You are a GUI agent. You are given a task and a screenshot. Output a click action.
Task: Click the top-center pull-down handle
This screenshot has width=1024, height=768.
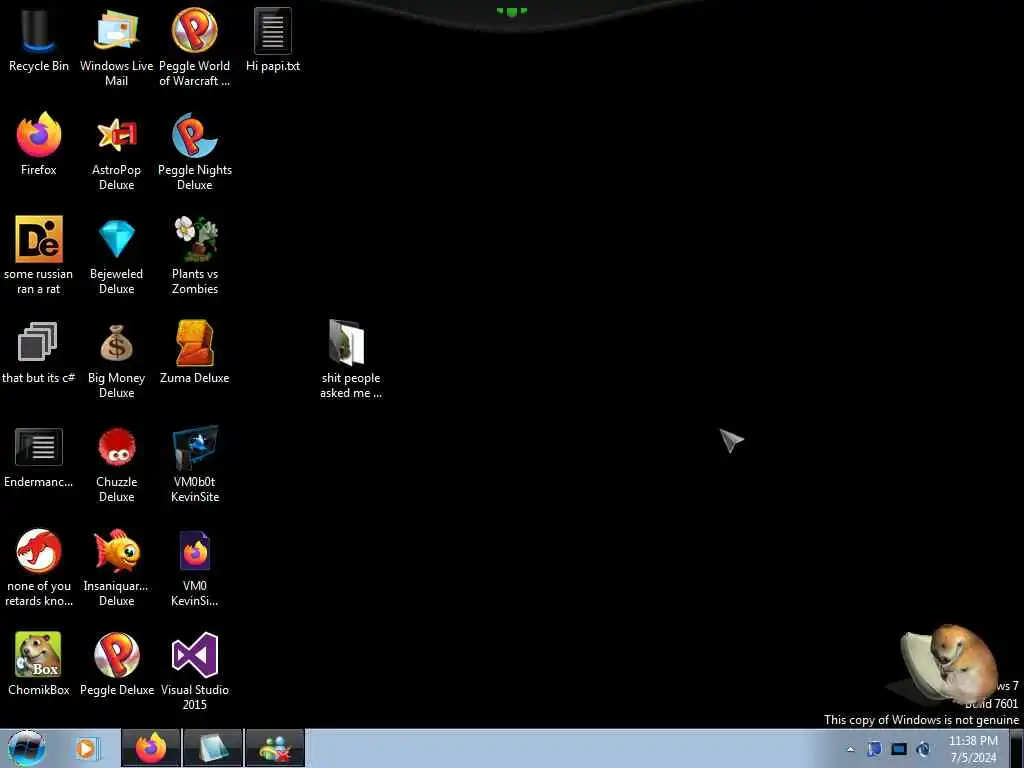[511, 12]
